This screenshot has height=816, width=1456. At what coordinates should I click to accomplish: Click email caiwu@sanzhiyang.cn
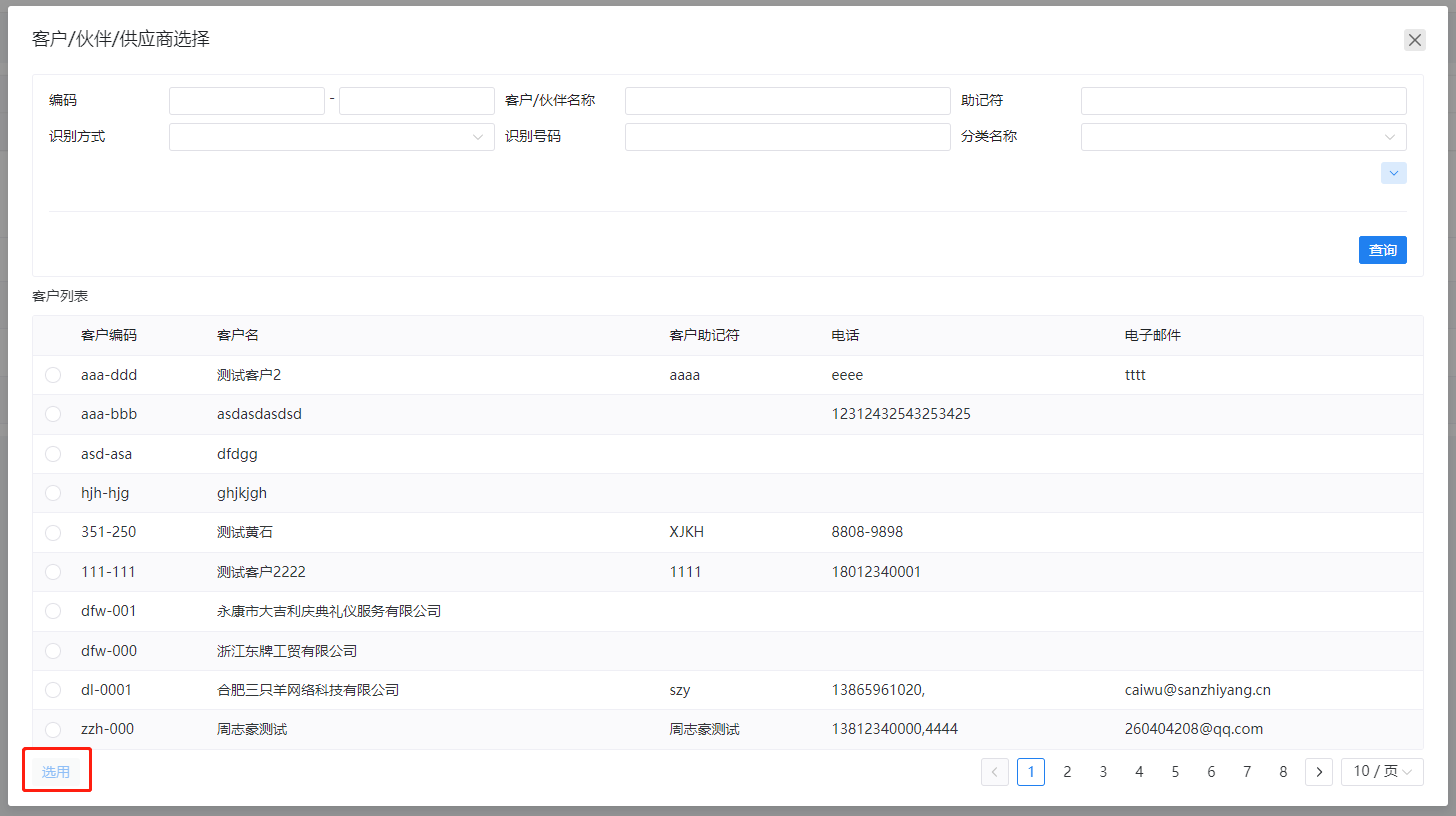tap(1198, 690)
